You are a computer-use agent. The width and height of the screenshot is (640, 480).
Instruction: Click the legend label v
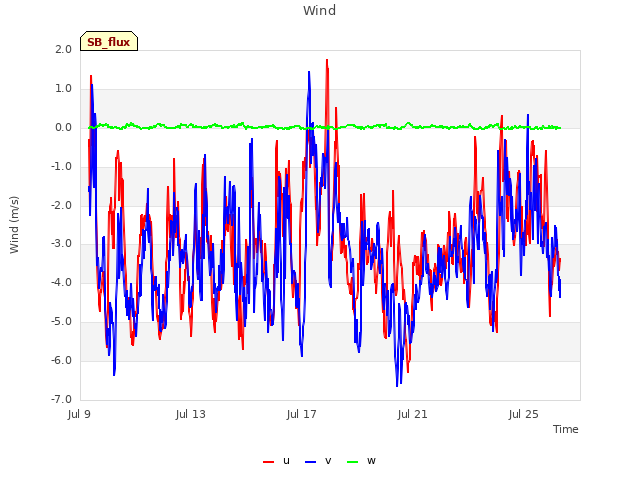coord(328,461)
